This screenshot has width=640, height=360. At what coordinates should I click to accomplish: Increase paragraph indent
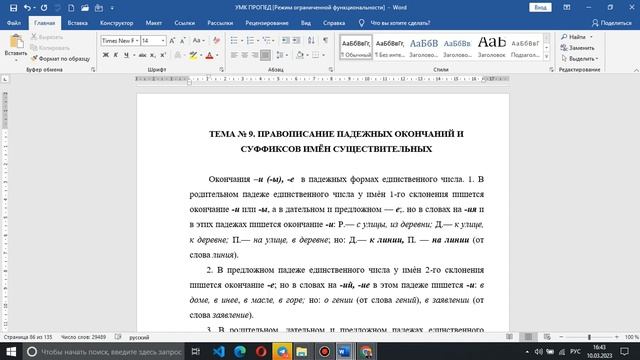296,40
